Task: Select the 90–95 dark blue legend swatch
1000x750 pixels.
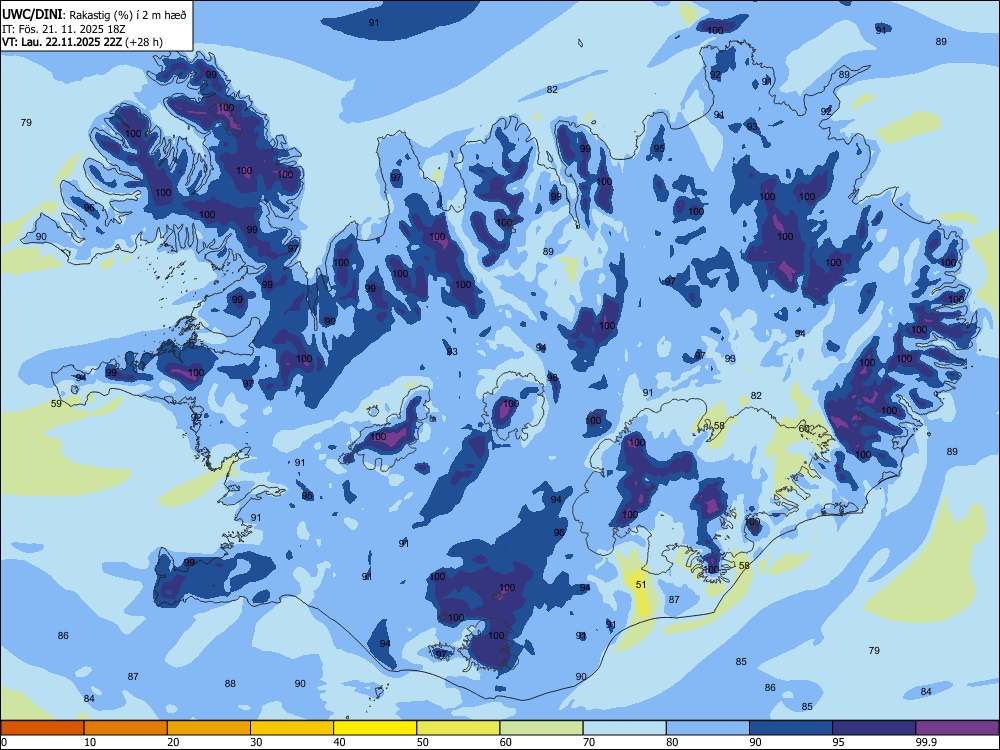Action: click(x=791, y=728)
